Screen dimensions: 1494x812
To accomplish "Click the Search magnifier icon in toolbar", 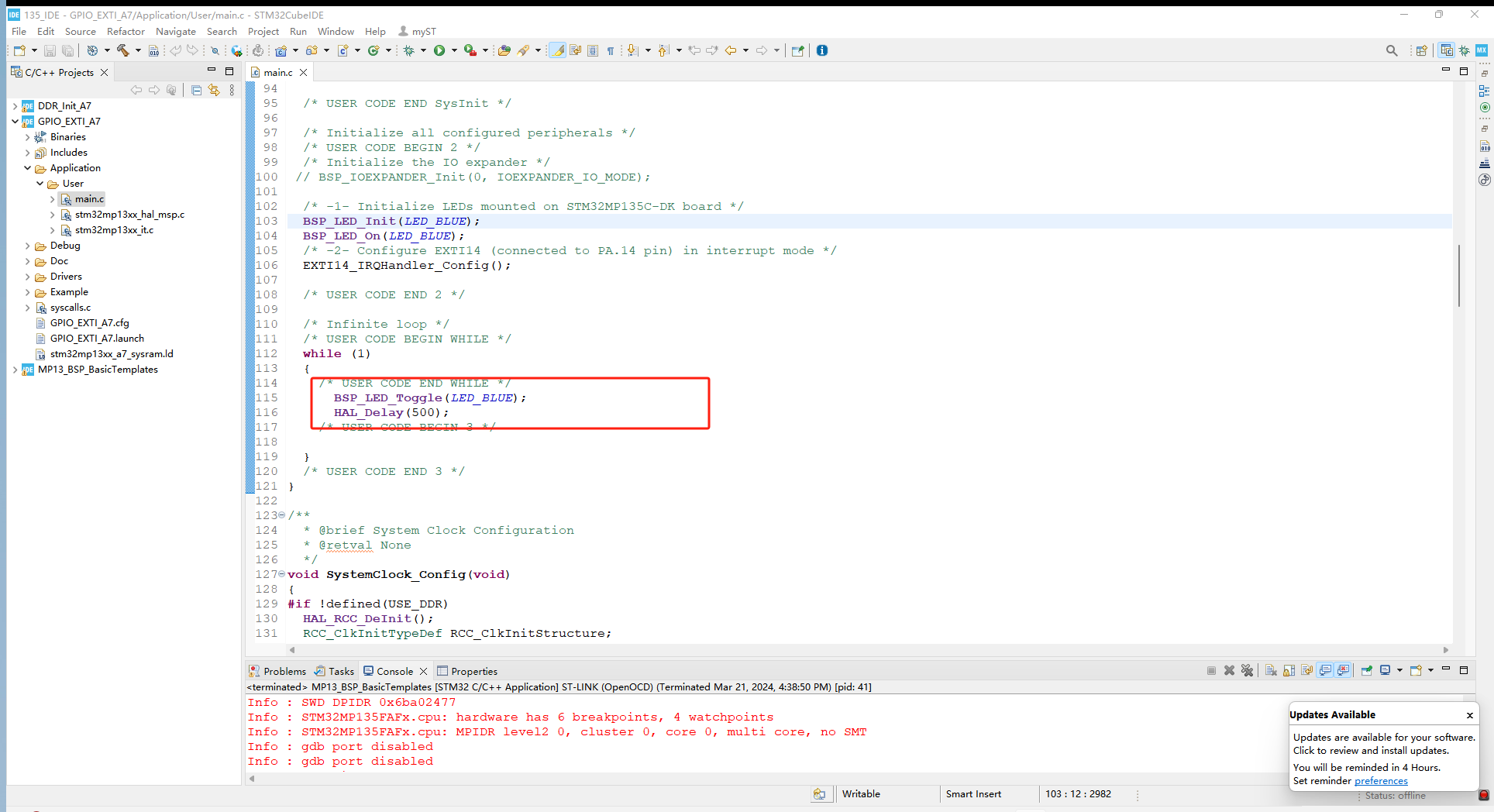I will tap(1392, 50).
